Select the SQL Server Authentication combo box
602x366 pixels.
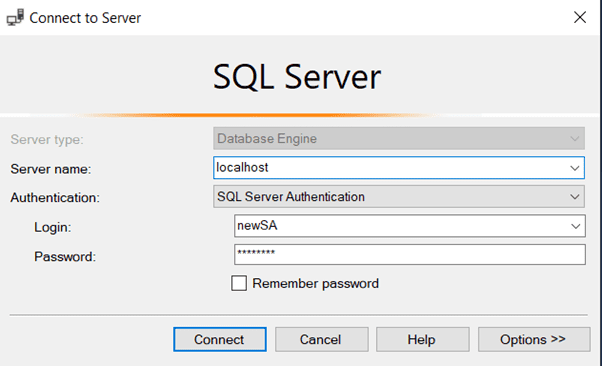click(399, 197)
